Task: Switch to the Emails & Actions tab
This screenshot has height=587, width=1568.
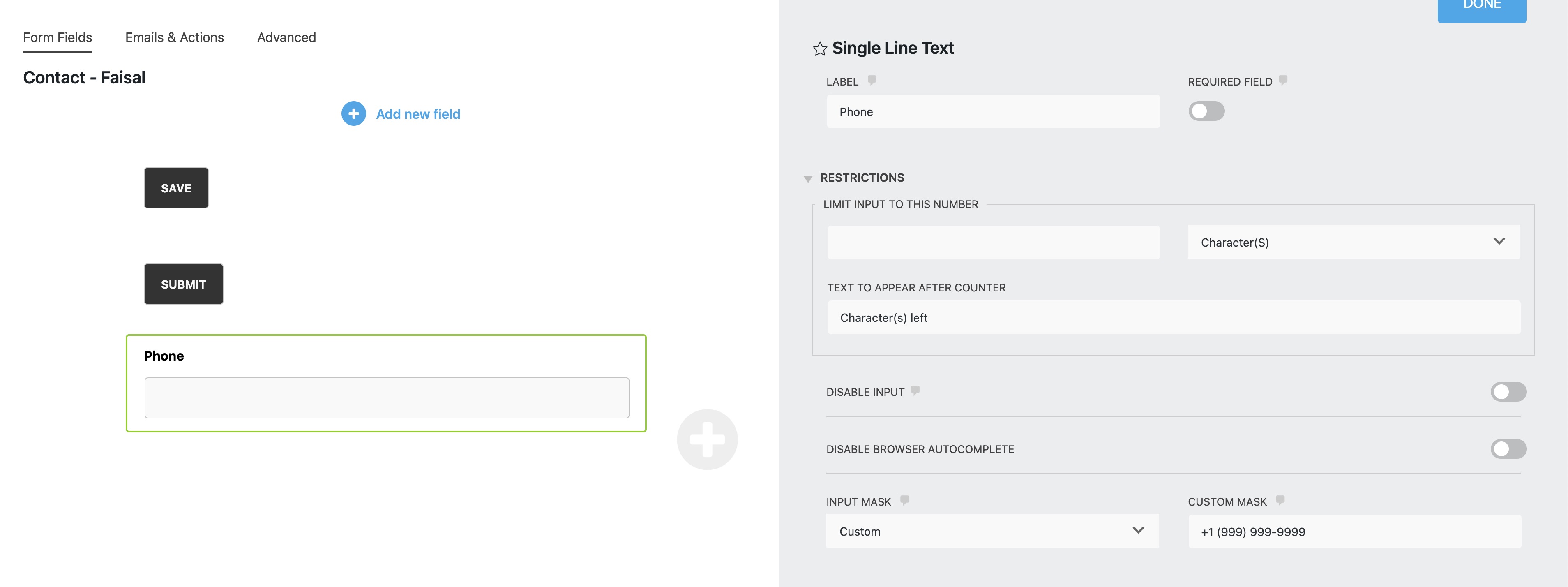Action: [x=174, y=37]
